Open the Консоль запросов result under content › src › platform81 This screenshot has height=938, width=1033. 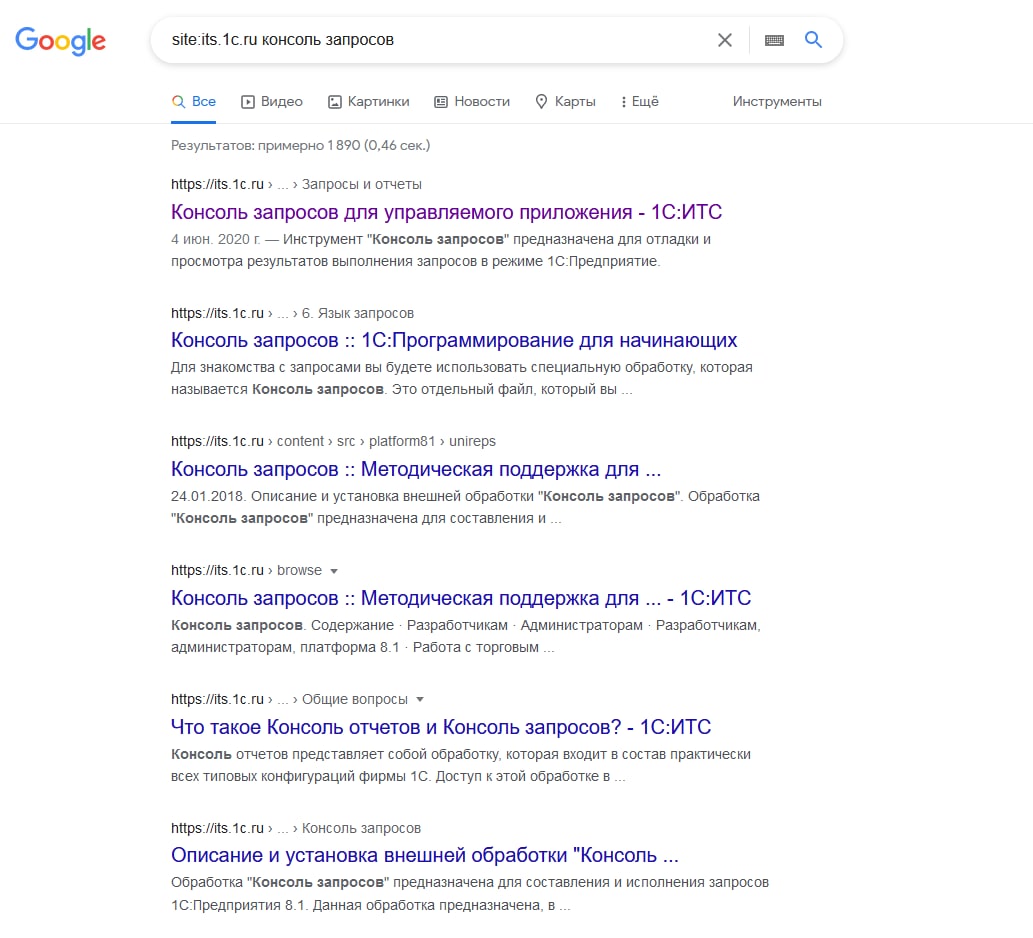tap(416, 469)
